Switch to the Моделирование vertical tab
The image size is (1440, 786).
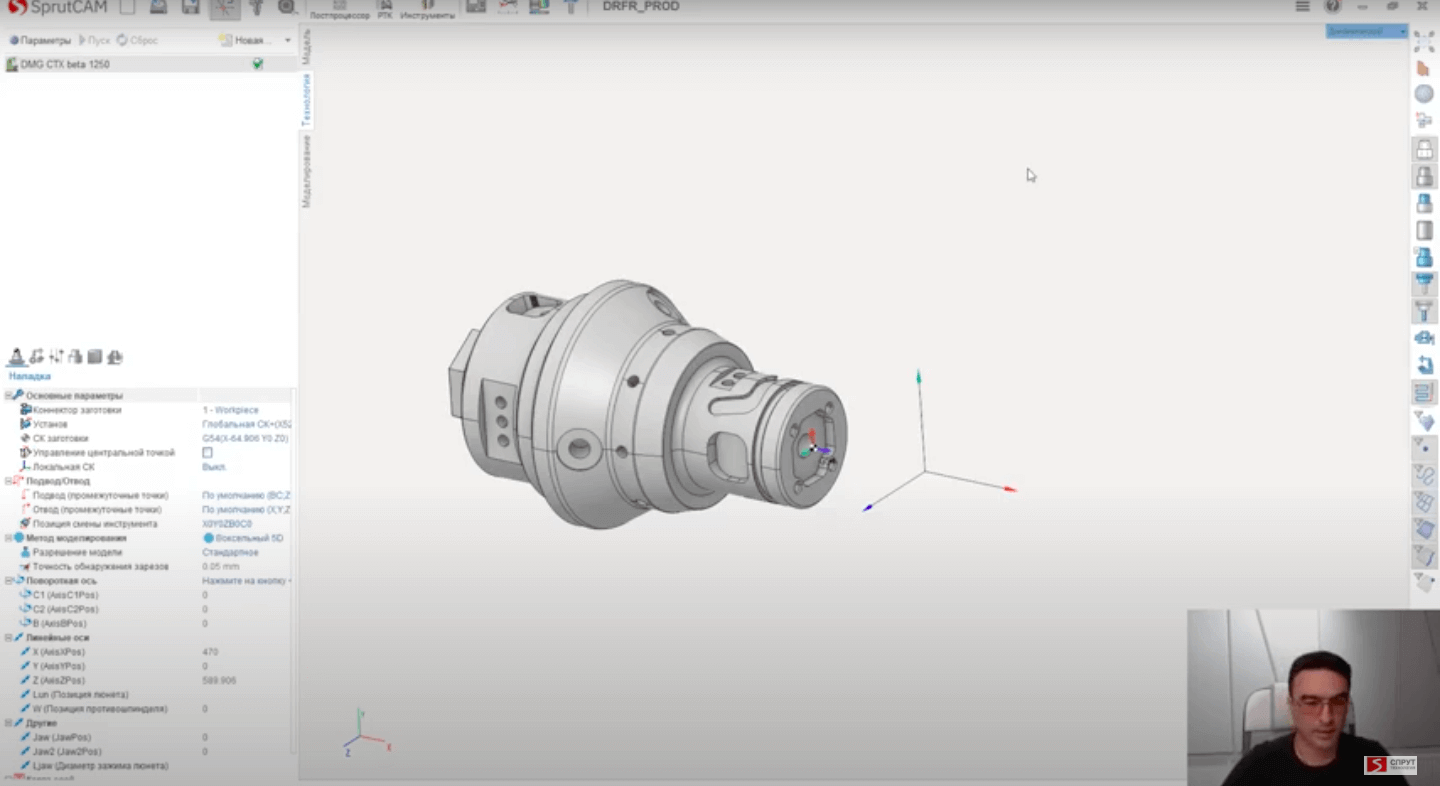[307, 171]
